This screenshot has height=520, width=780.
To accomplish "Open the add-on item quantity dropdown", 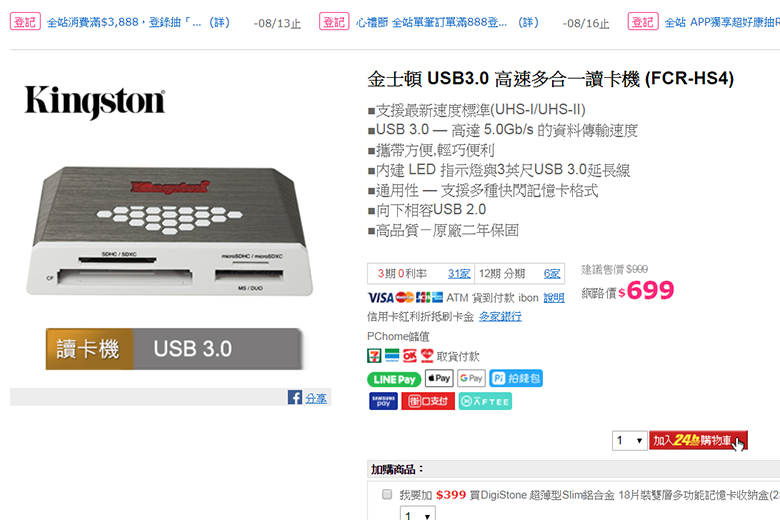I will tap(418, 513).
